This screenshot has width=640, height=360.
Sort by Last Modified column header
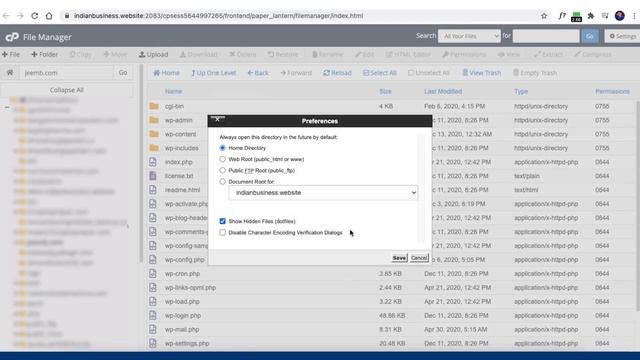pos(443,91)
